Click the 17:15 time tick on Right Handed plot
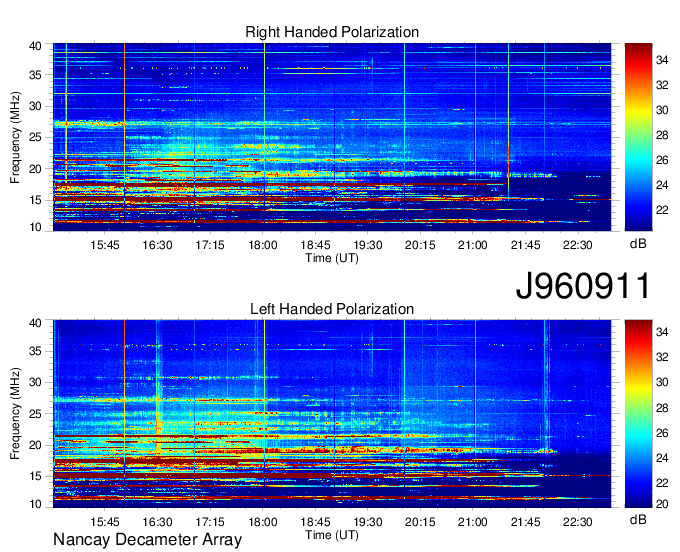 pyautogui.click(x=210, y=245)
